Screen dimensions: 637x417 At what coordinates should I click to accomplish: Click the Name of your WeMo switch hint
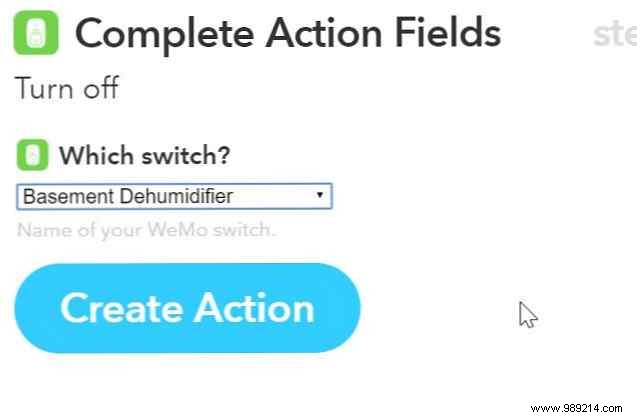pyautogui.click(x=146, y=230)
